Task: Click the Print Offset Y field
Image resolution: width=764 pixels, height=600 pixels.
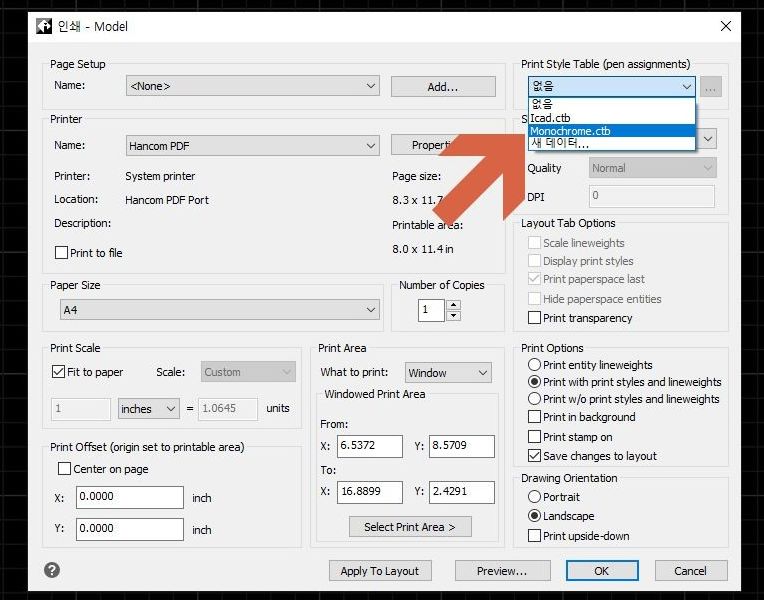Action: 130,529
